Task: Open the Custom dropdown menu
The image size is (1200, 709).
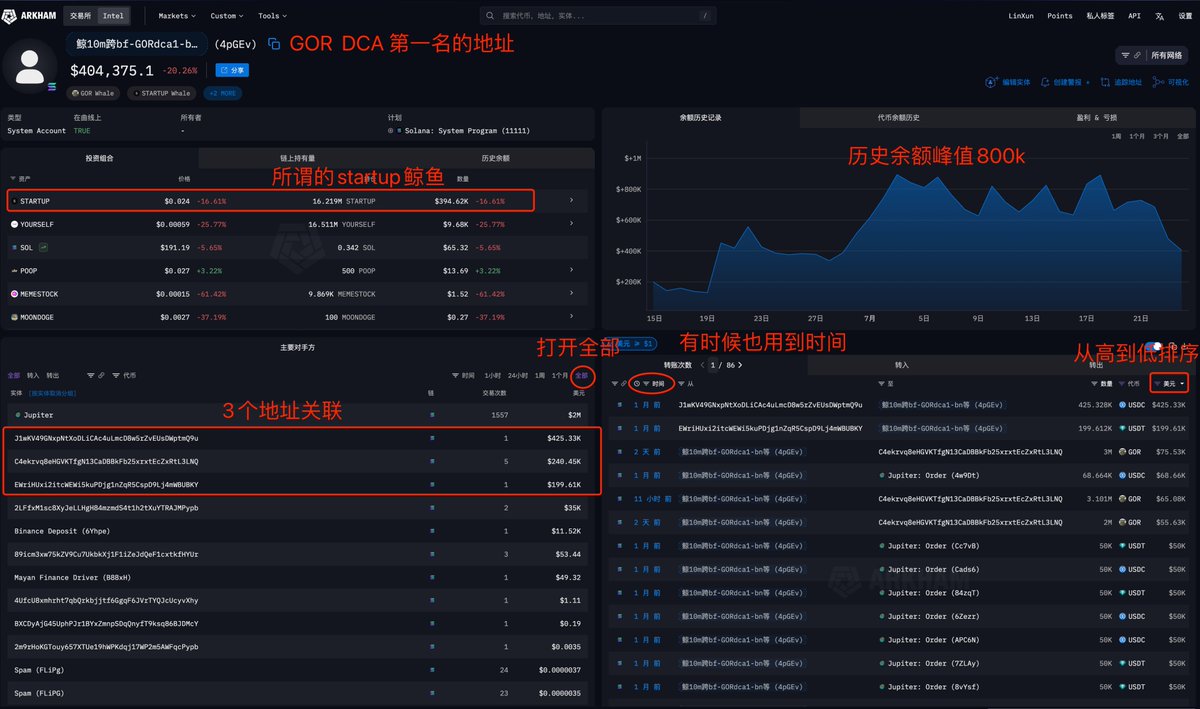Action: pos(227,16)
